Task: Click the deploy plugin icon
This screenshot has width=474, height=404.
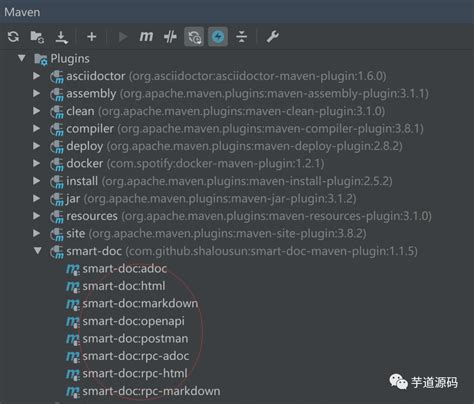Action: pos(57,147)
